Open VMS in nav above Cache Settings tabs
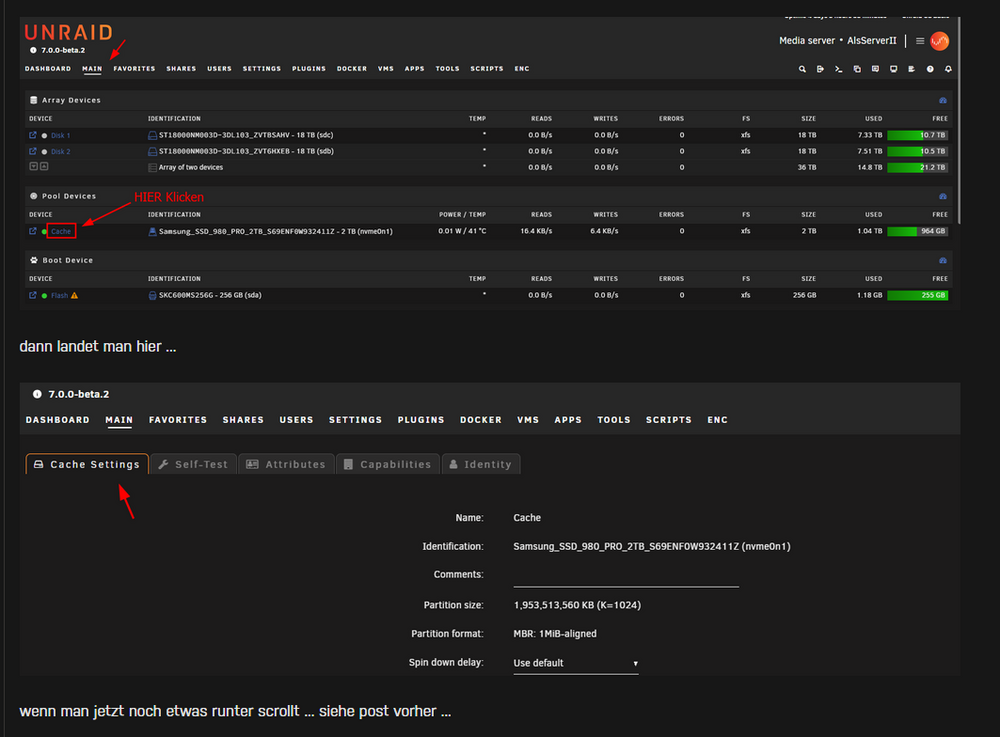This screenshot has height=737, width=1000. click(528, 420)
